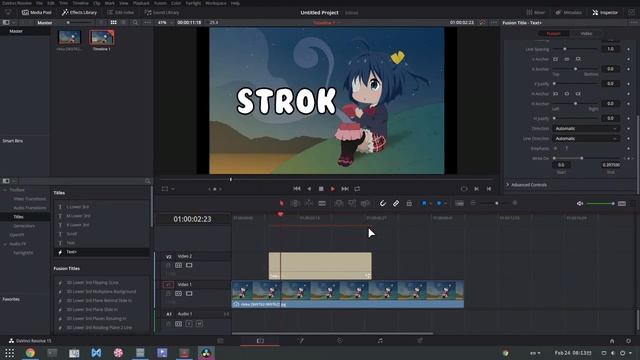Select the Text+ clip on Video 2

[320, 266]
